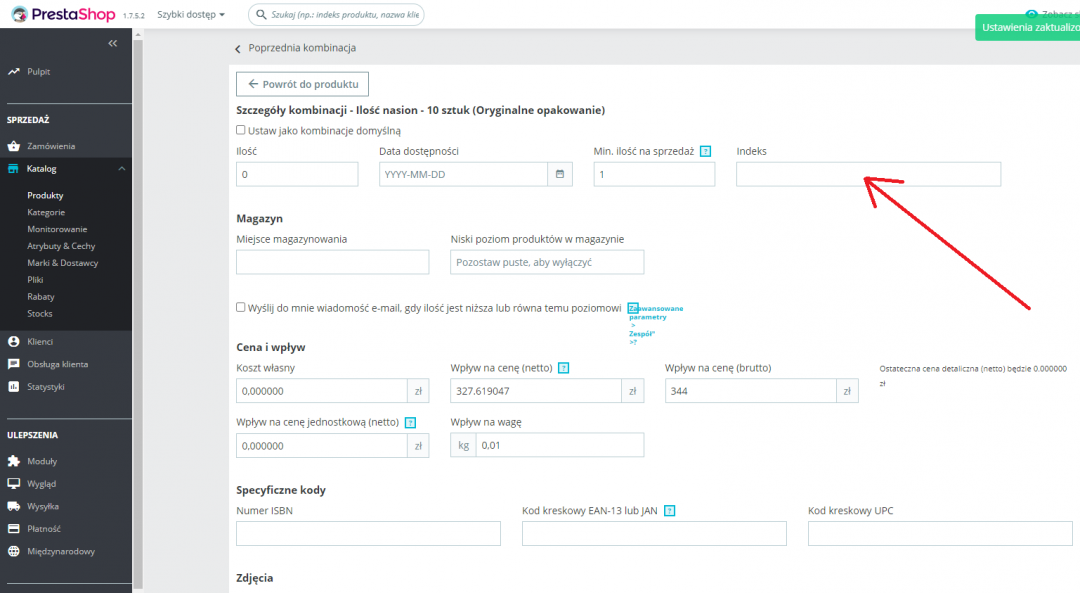Open Kategorie in the Katalog submenu

pos(46,212)
